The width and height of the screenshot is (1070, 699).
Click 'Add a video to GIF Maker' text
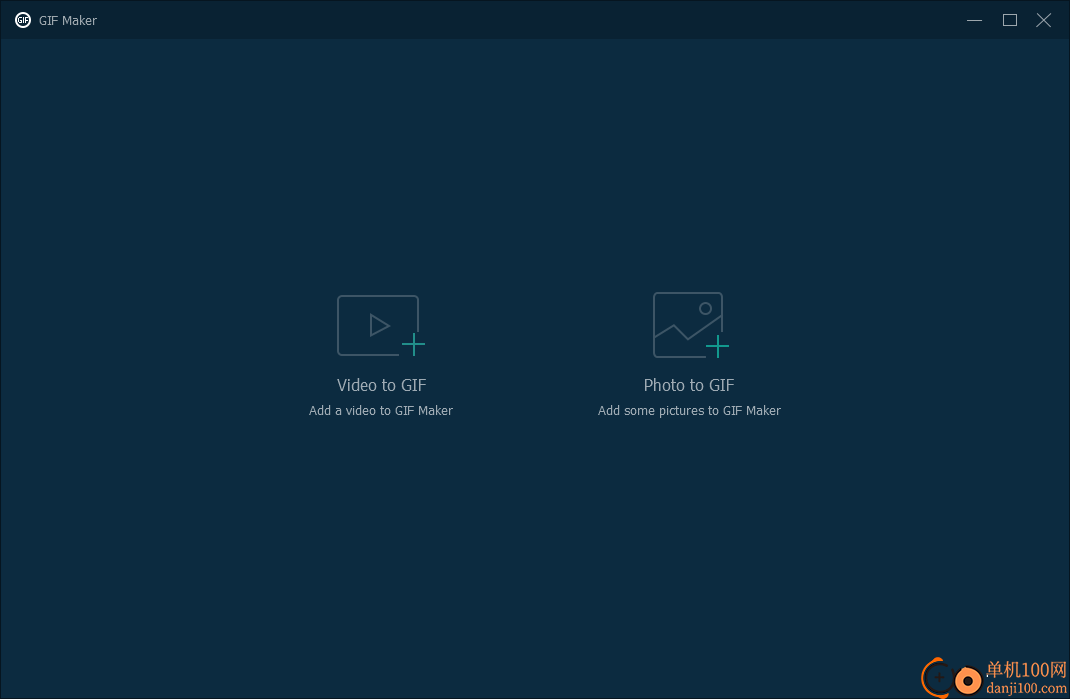(x=381, y=410)
